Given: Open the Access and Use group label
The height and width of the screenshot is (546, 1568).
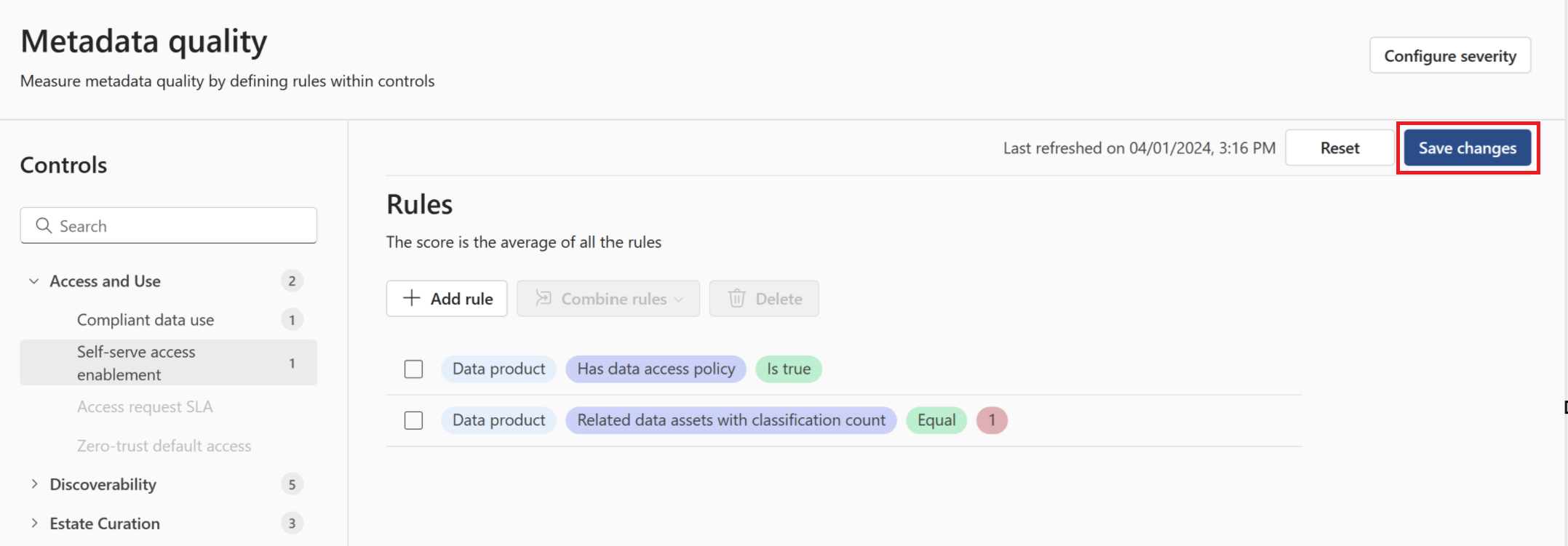Looking at the screenshot, I should 105,281.
